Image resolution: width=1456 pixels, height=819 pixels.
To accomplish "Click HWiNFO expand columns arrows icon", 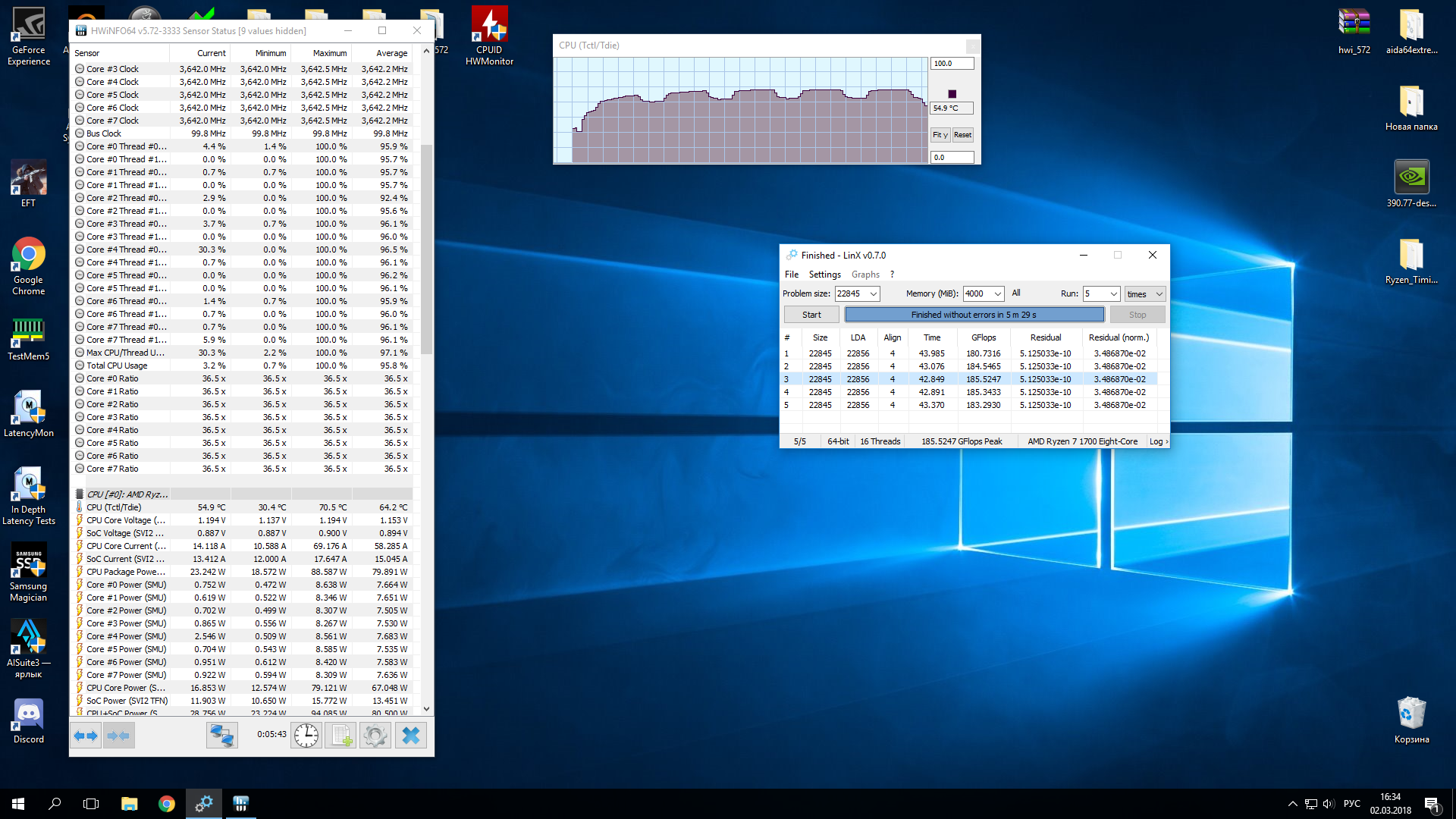I will pos(86,736).
